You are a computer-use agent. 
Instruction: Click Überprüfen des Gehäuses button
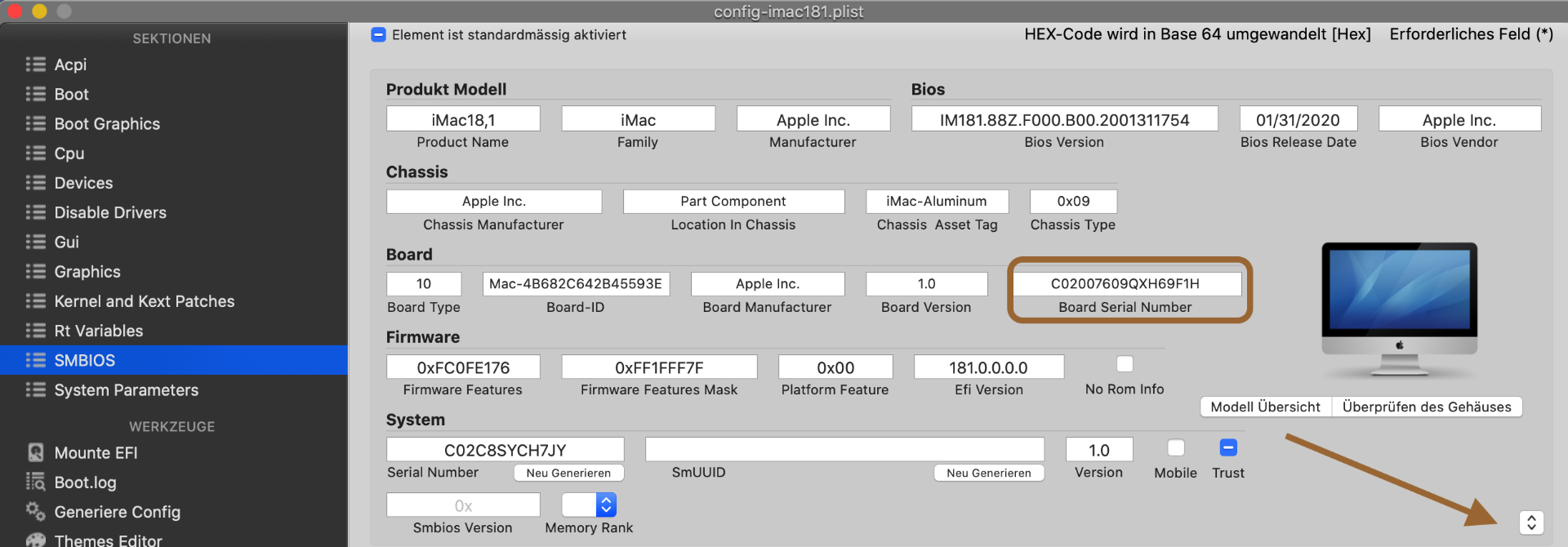pos(1427,407)
